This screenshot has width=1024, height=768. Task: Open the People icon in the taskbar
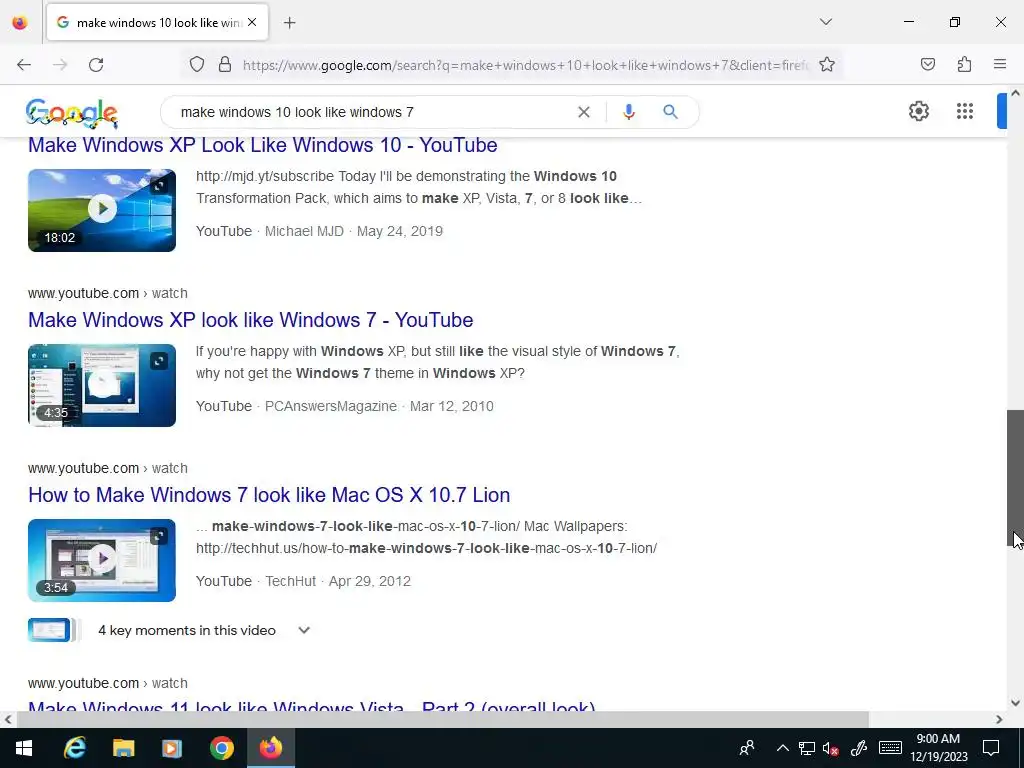(747, 748)
